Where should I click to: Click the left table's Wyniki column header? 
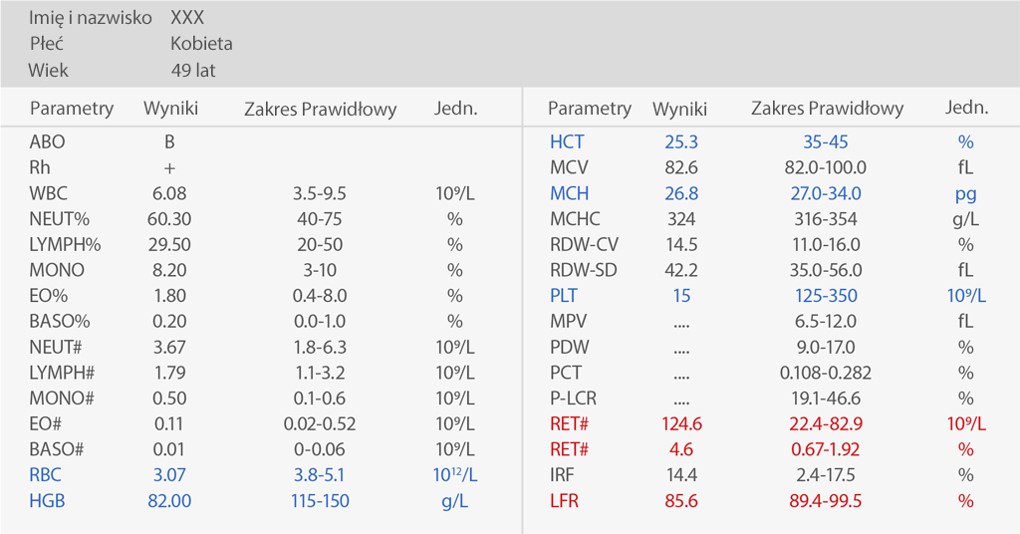click(170, 108)
